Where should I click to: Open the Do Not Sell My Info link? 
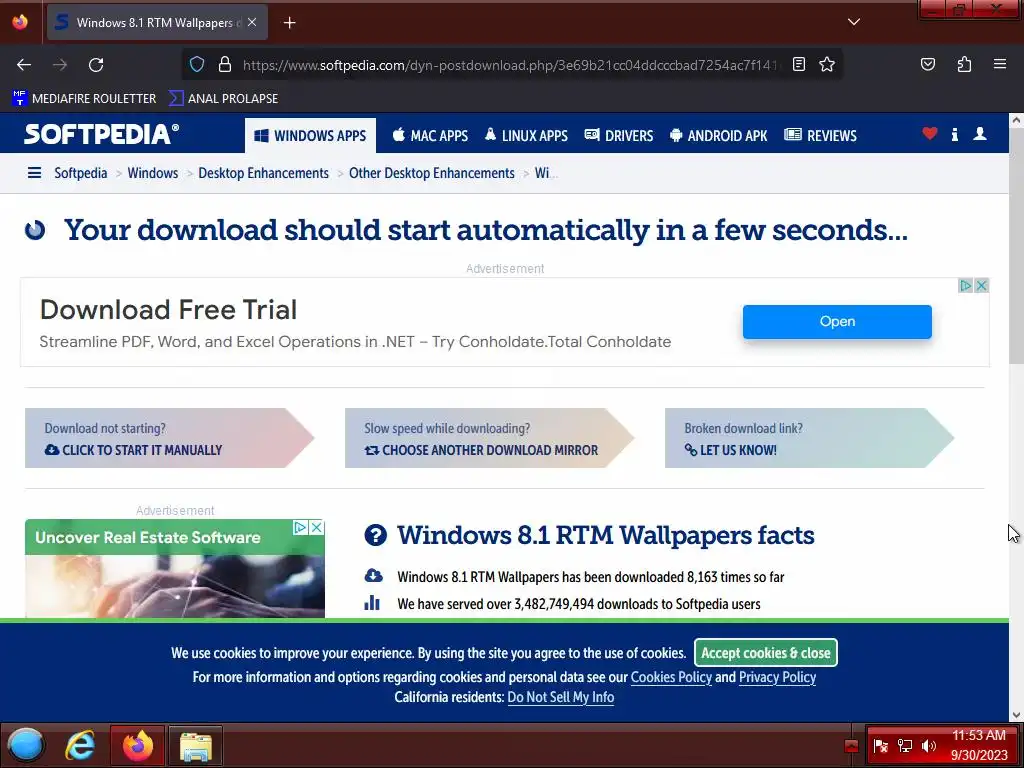pyautogui.click(x=560, y=697)
